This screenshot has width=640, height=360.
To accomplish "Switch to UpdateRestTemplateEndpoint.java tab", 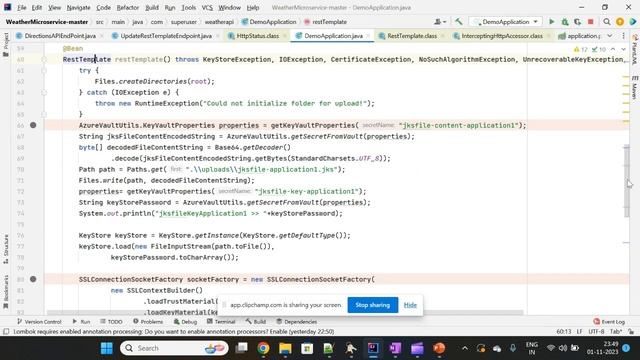I will tap(166, 36).
